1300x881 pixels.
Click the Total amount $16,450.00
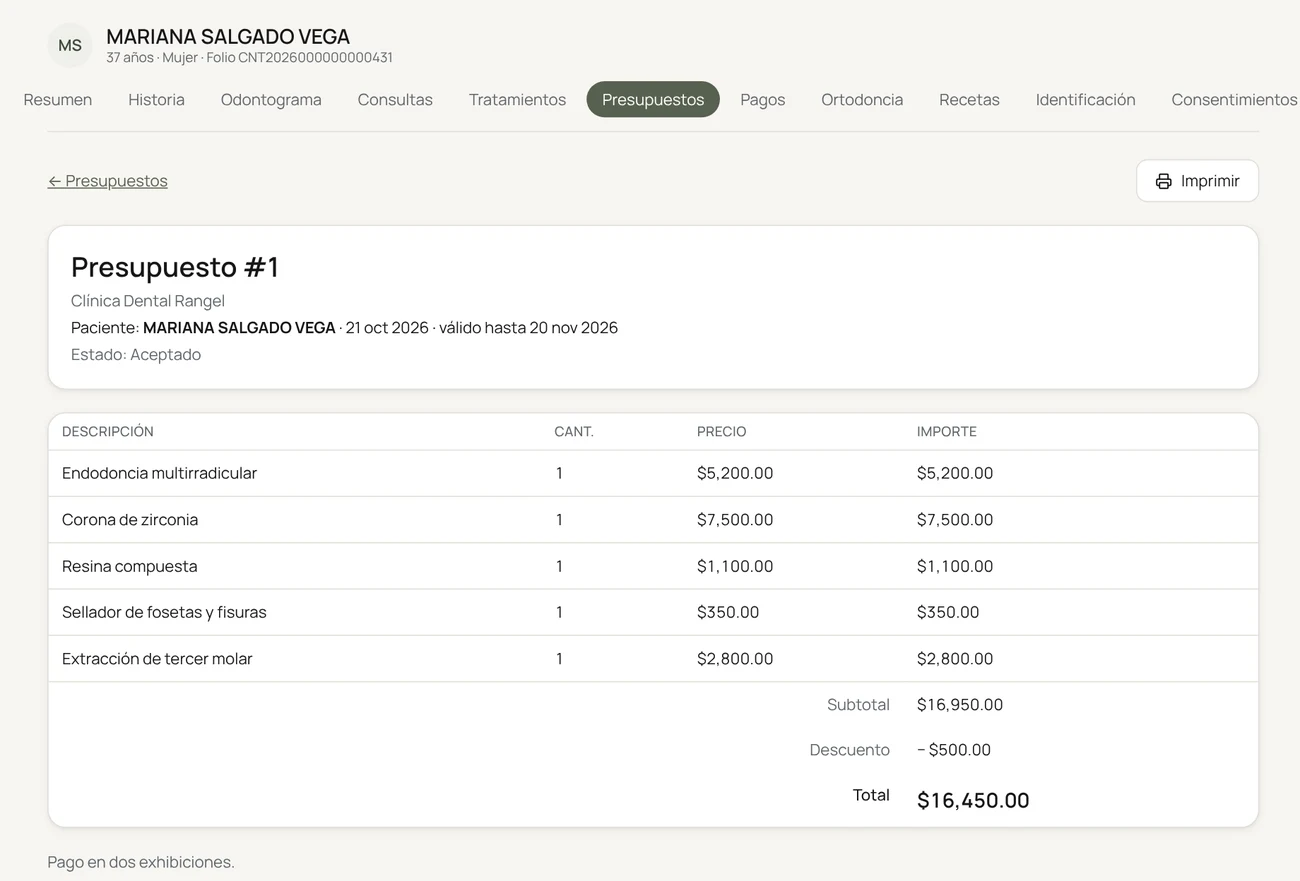973,800
